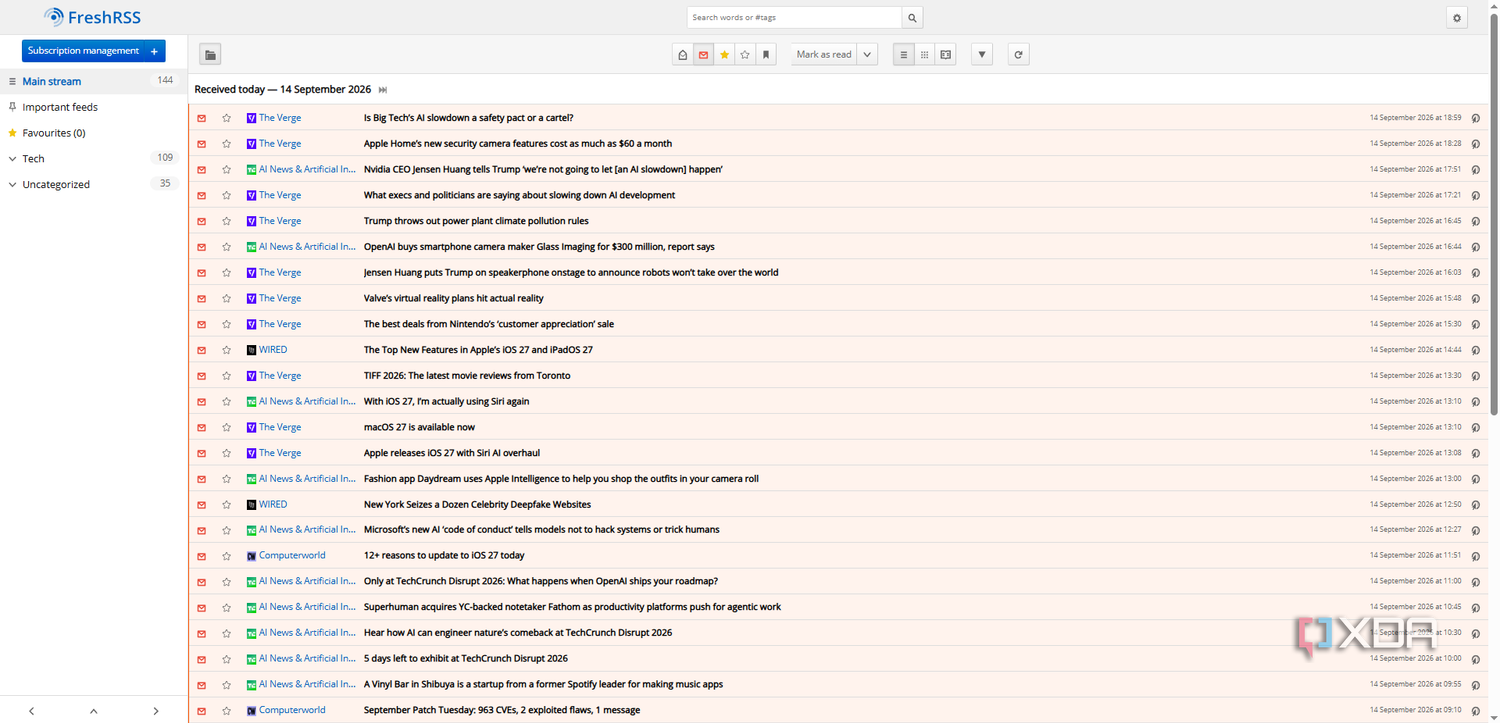This screenshot has height=723, width=1500.
Task: Click the 'Received today — 14 September 2026' header
Action: (x=283, y=90)
